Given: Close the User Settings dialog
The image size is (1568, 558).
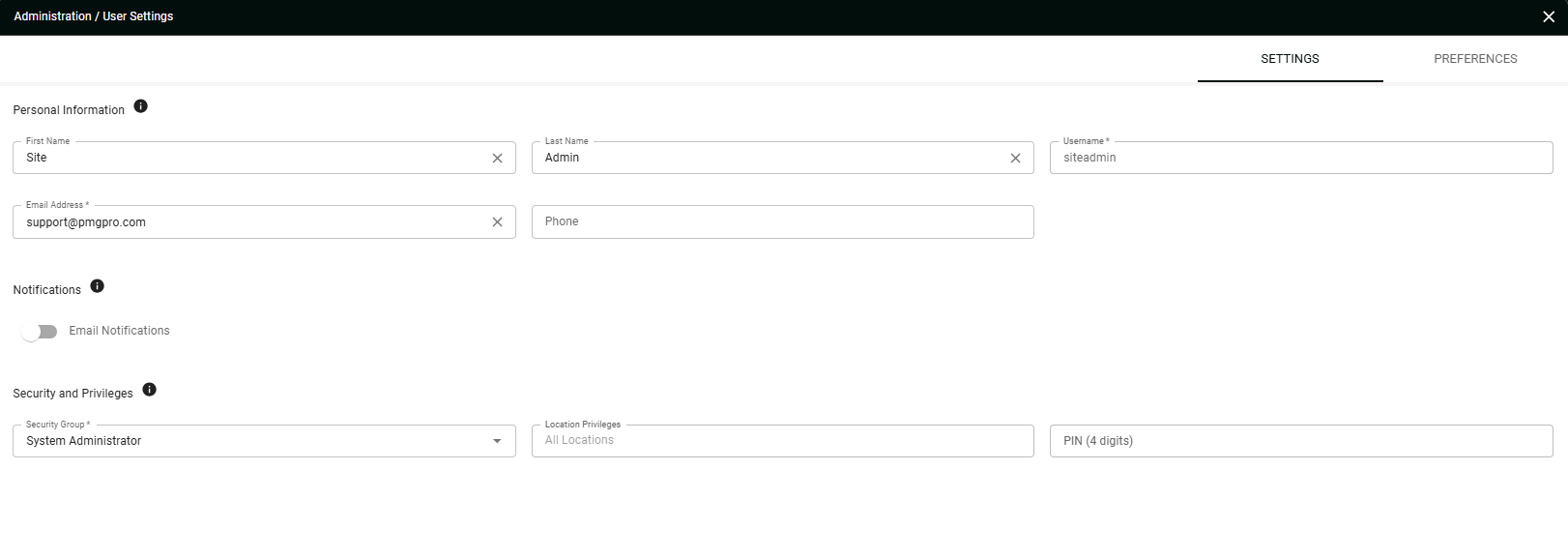Looking at the screenshot, I should click(1549, 16).
